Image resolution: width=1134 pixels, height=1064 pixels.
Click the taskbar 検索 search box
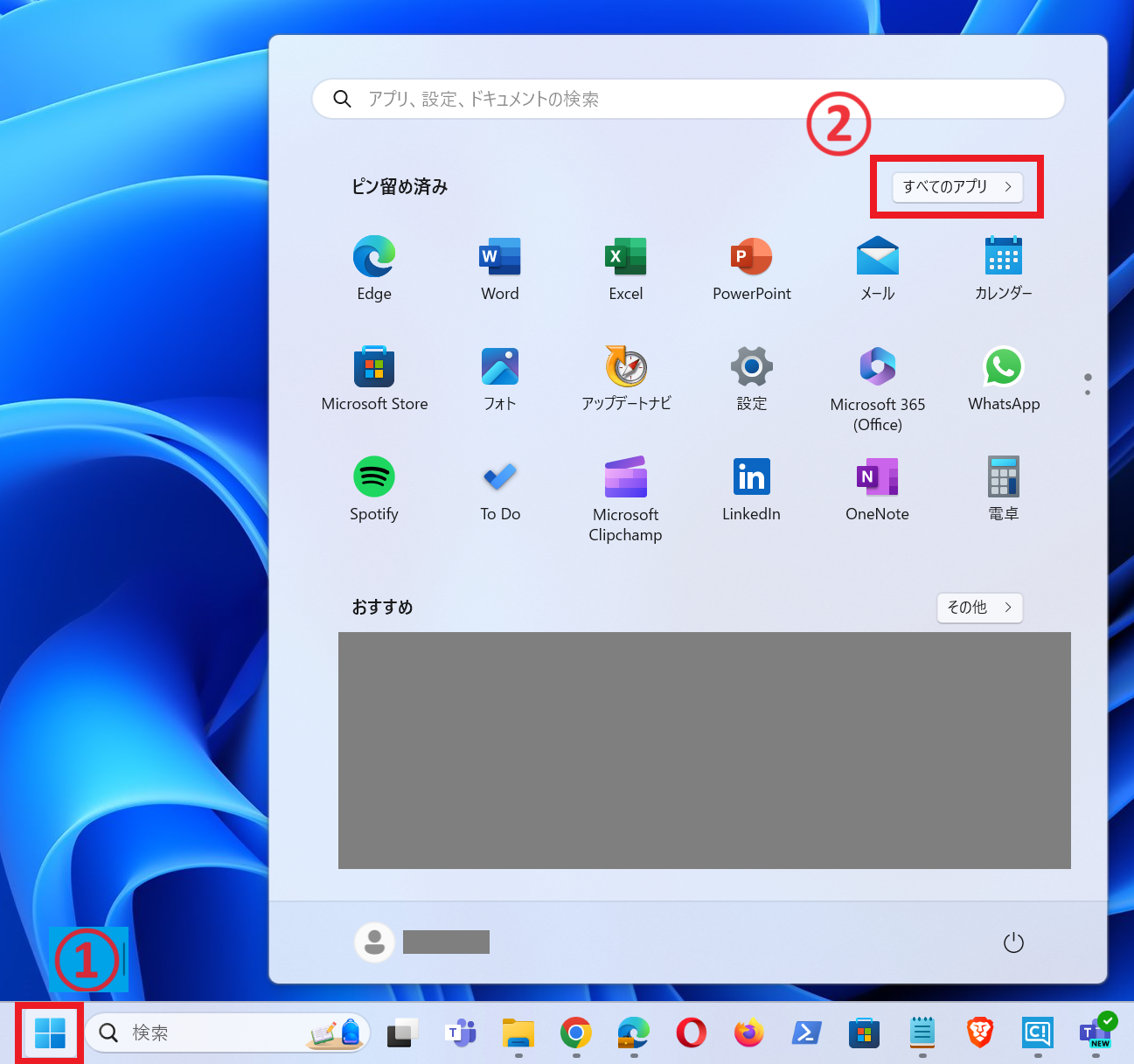(x=227, y=1033)
